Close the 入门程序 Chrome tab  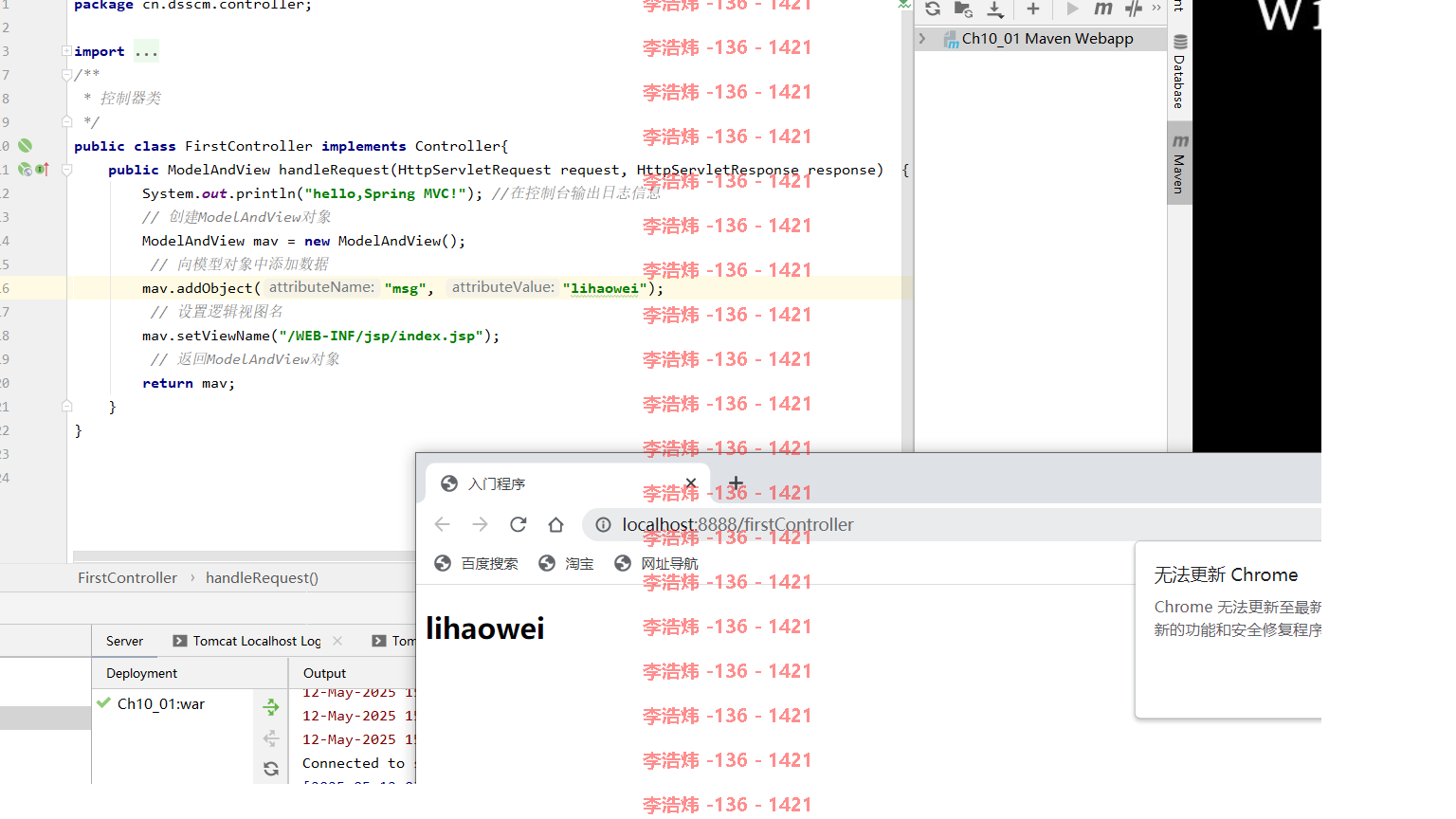[691, 483]
